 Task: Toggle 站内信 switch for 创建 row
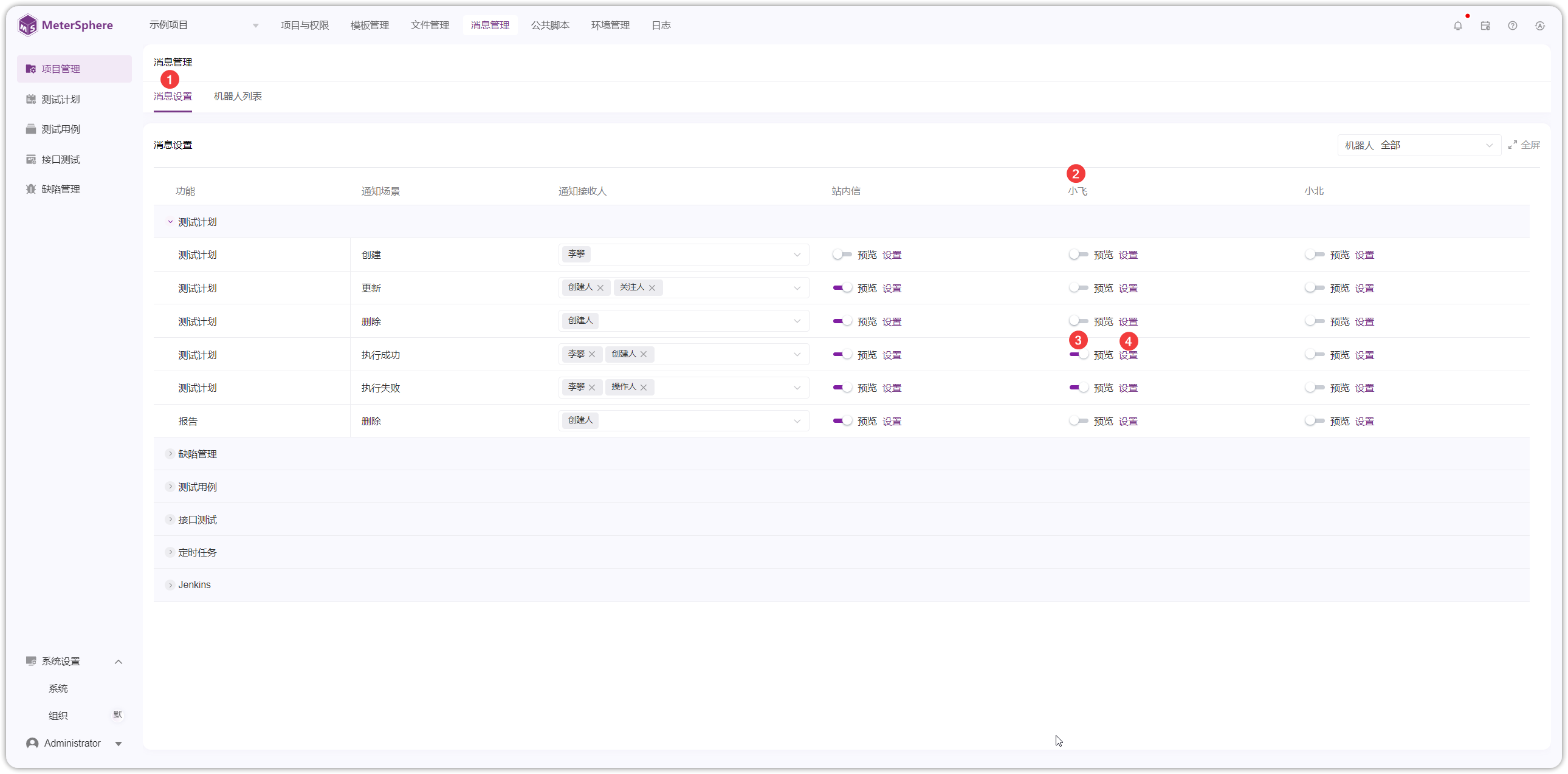(x=842, y=255)
